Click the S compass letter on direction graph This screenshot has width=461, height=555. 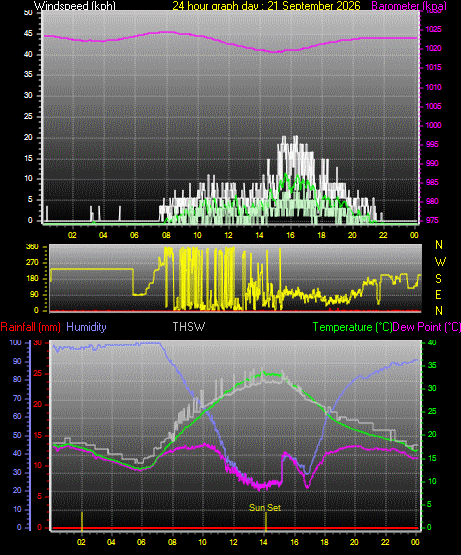click(x=438, y=279)
